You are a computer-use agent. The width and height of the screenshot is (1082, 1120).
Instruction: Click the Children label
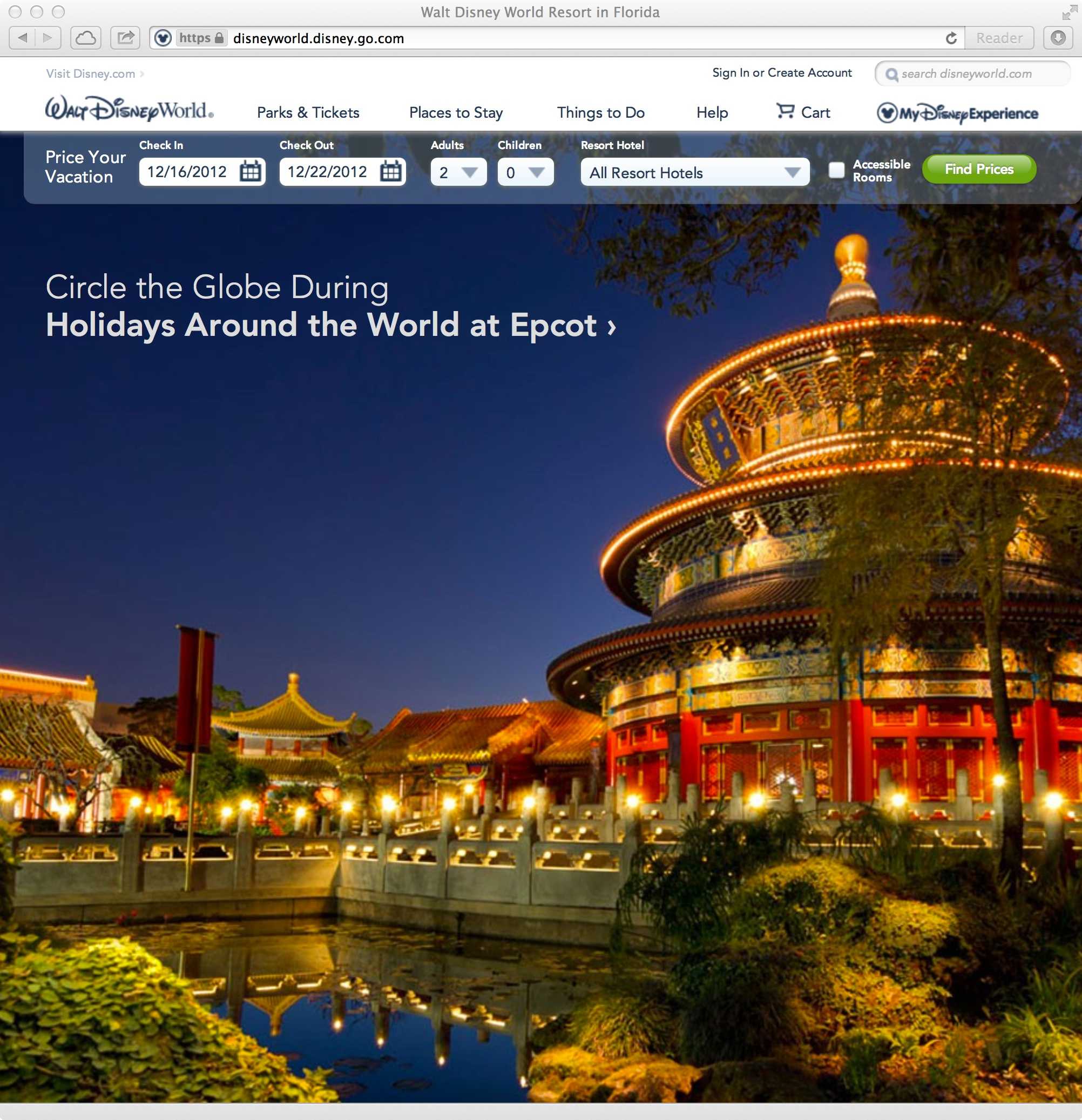[x=519, y=145]
